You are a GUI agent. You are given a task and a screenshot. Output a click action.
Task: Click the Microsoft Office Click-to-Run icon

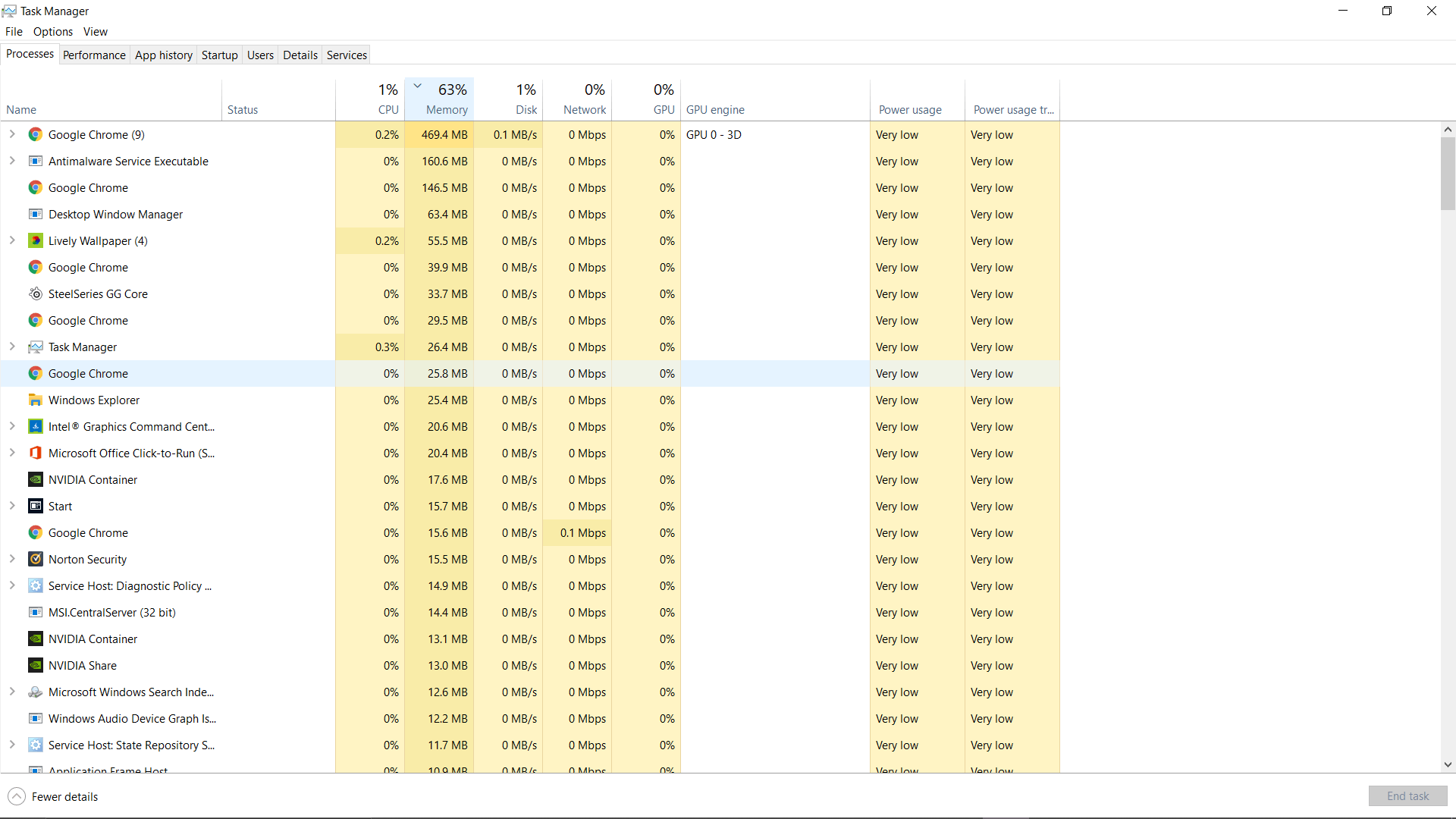click(x=36, y=453)
